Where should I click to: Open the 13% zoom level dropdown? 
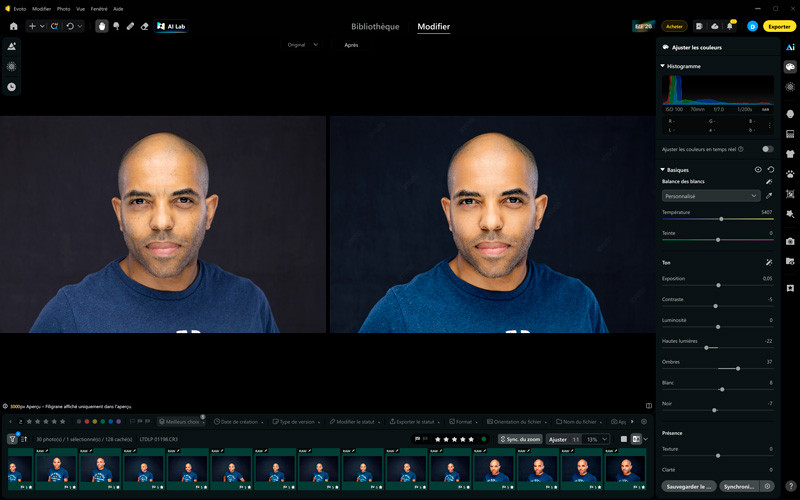click(596, 439)
